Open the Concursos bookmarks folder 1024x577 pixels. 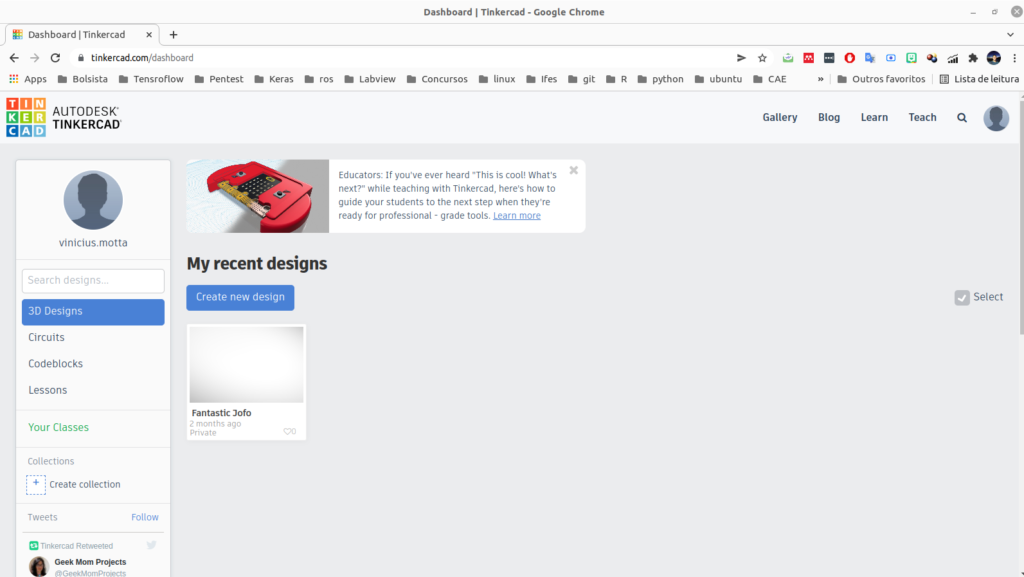pos(438,79)
